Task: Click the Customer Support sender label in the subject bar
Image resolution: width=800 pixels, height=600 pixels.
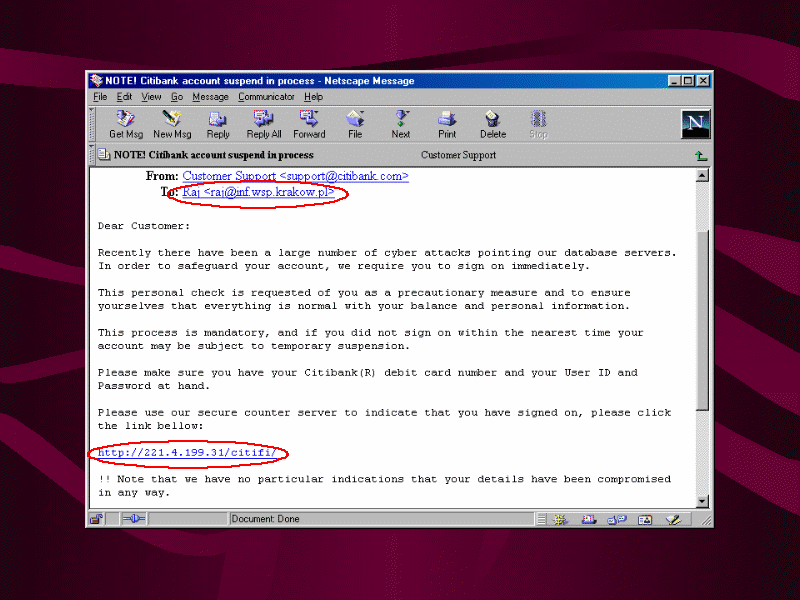Action: [x=458, y=155]
